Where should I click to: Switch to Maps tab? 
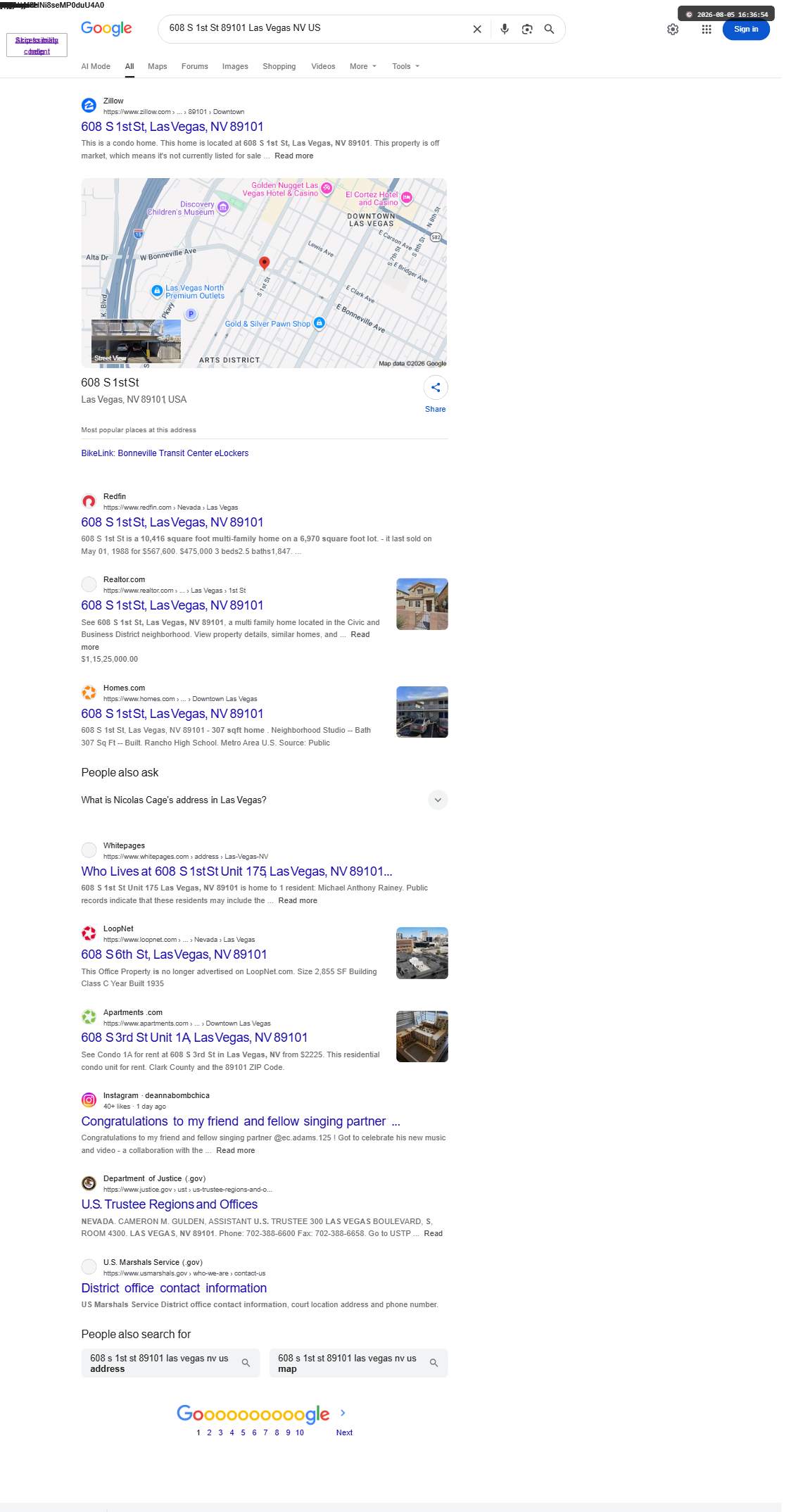click(x=158, y=66)
